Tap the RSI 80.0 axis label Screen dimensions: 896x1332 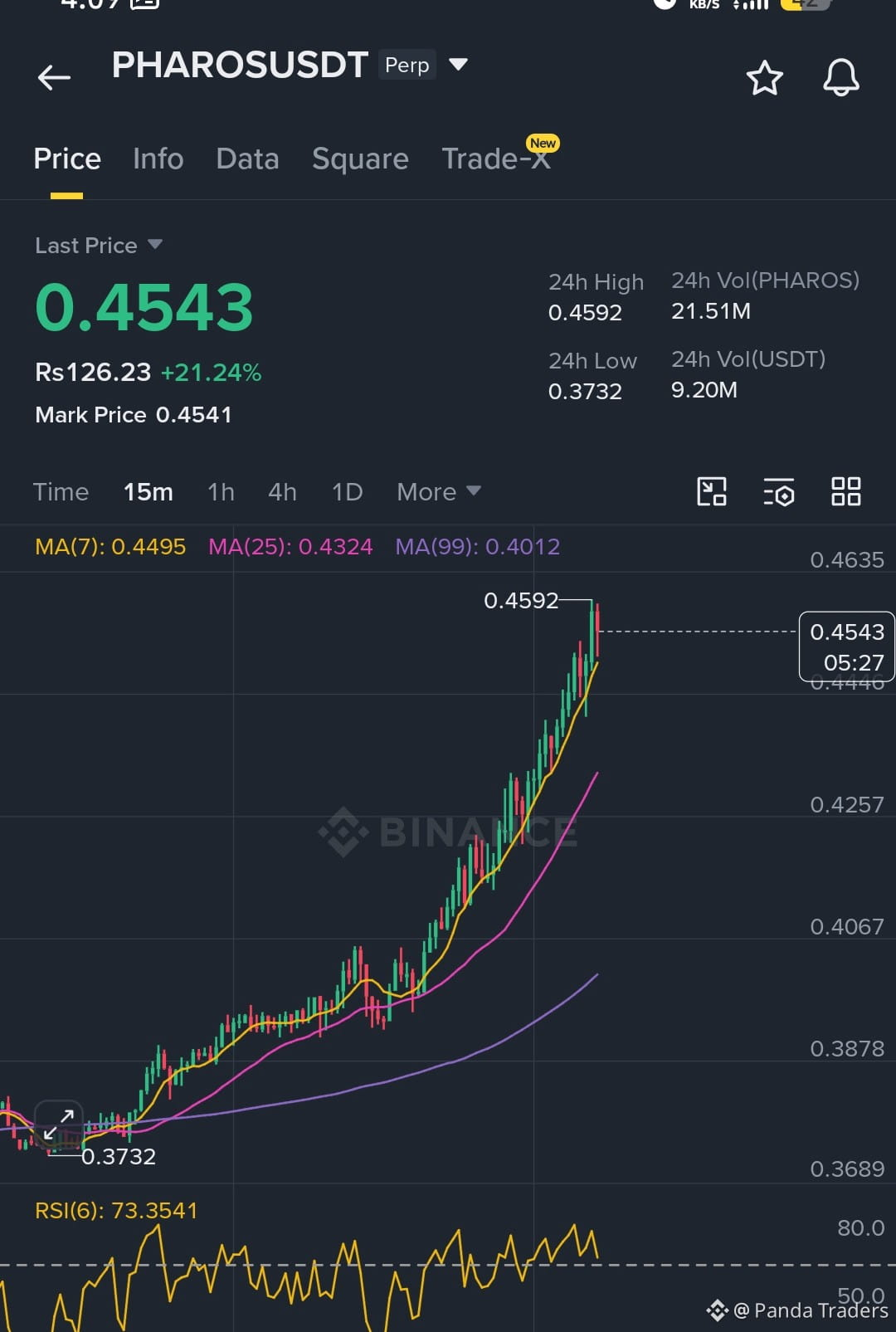pyautogui.click(x=860, y=1227)
